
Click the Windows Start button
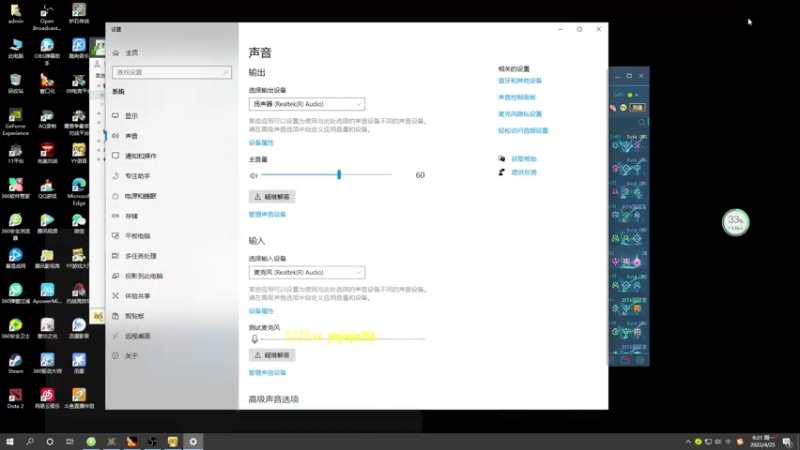(x=10, y=442)
